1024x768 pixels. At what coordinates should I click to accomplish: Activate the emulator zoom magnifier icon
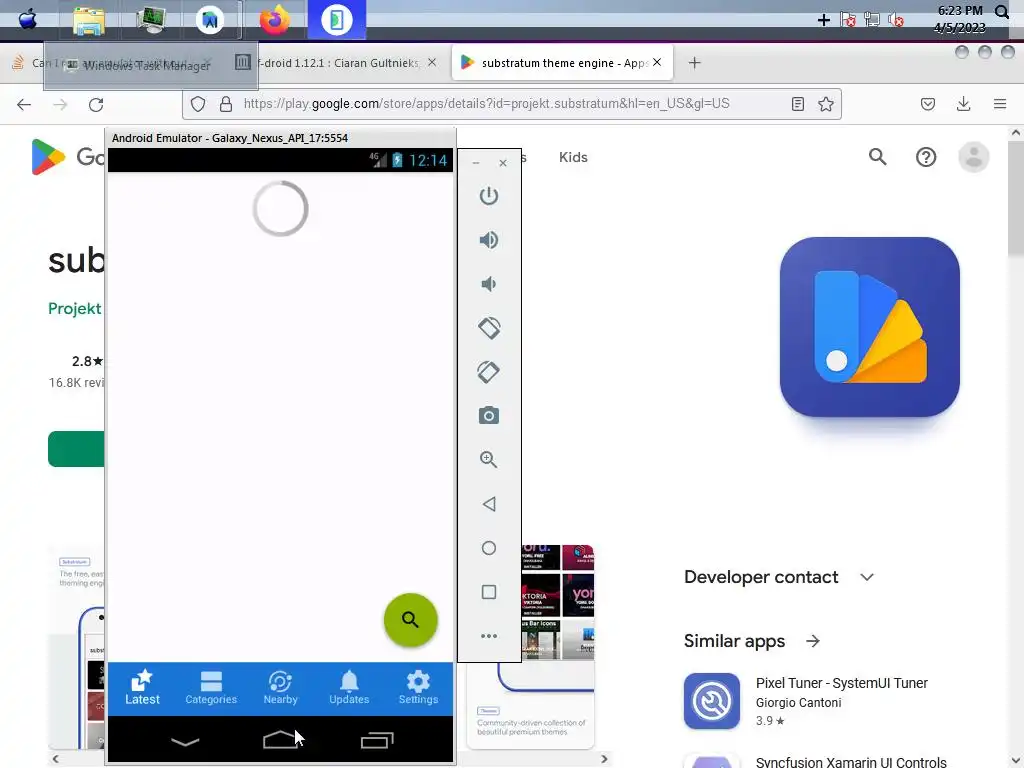[x=488, y=460]
